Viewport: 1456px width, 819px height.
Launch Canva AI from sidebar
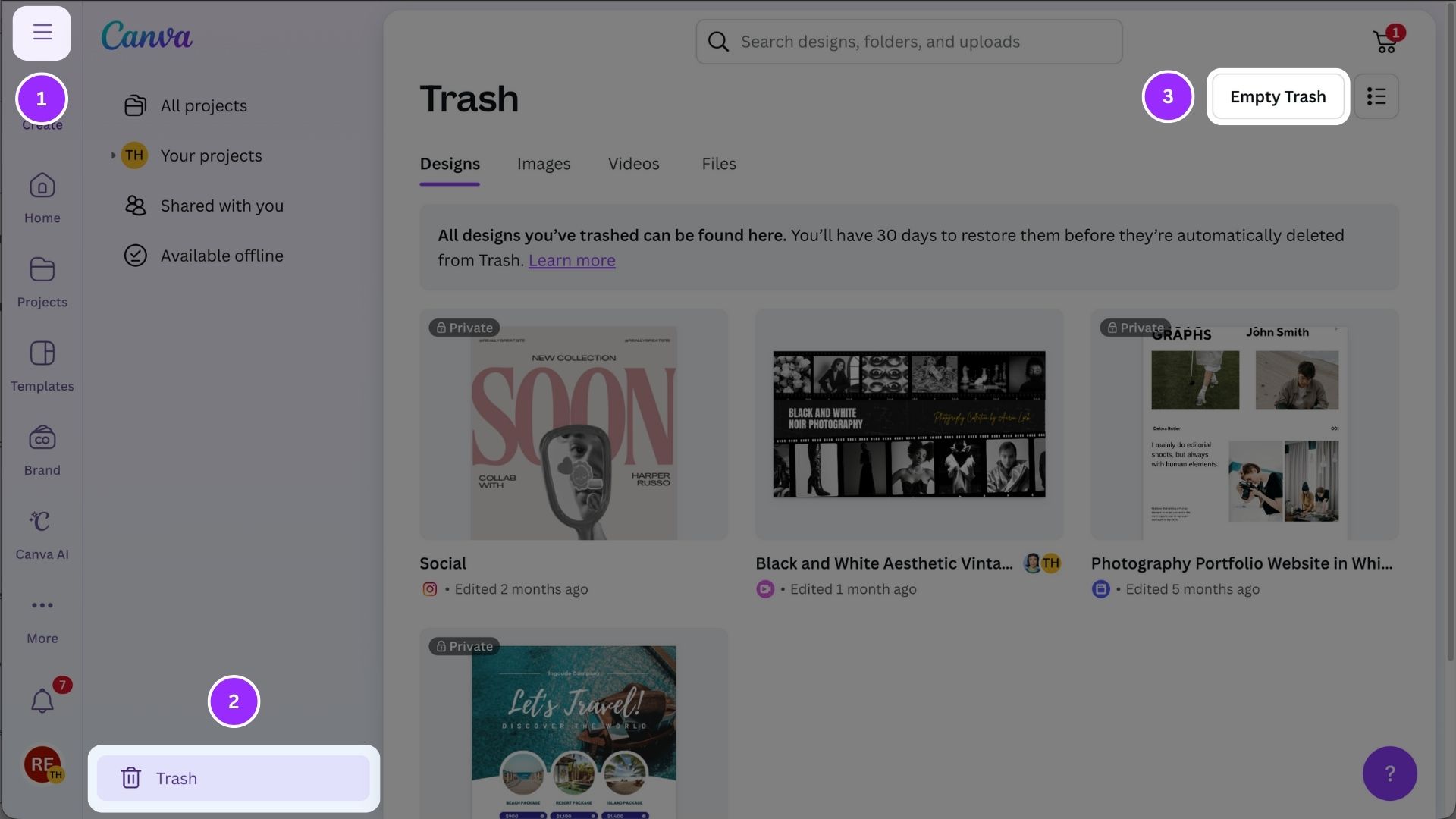(x=42, y=534)
